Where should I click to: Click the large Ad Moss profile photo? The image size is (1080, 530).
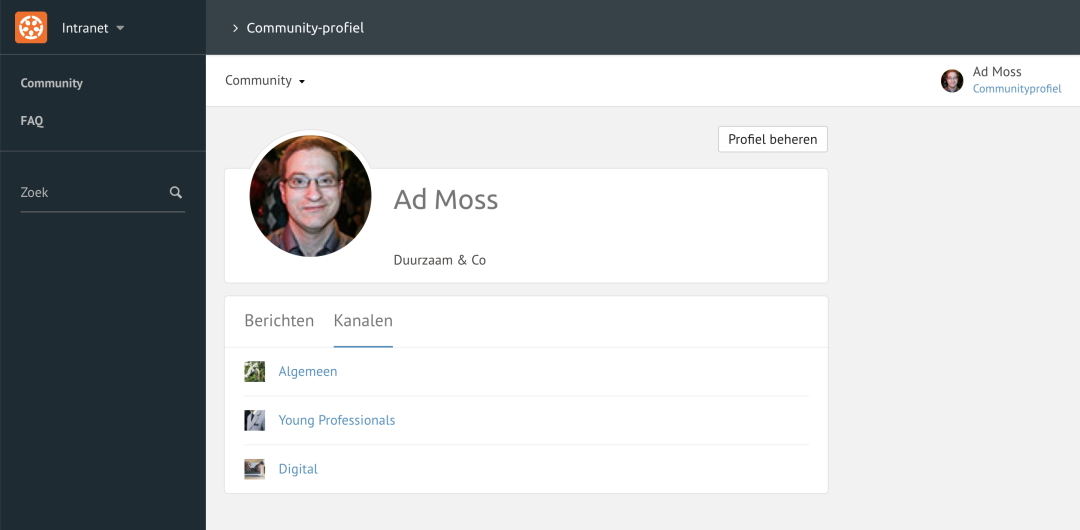[x=311, y=196]
